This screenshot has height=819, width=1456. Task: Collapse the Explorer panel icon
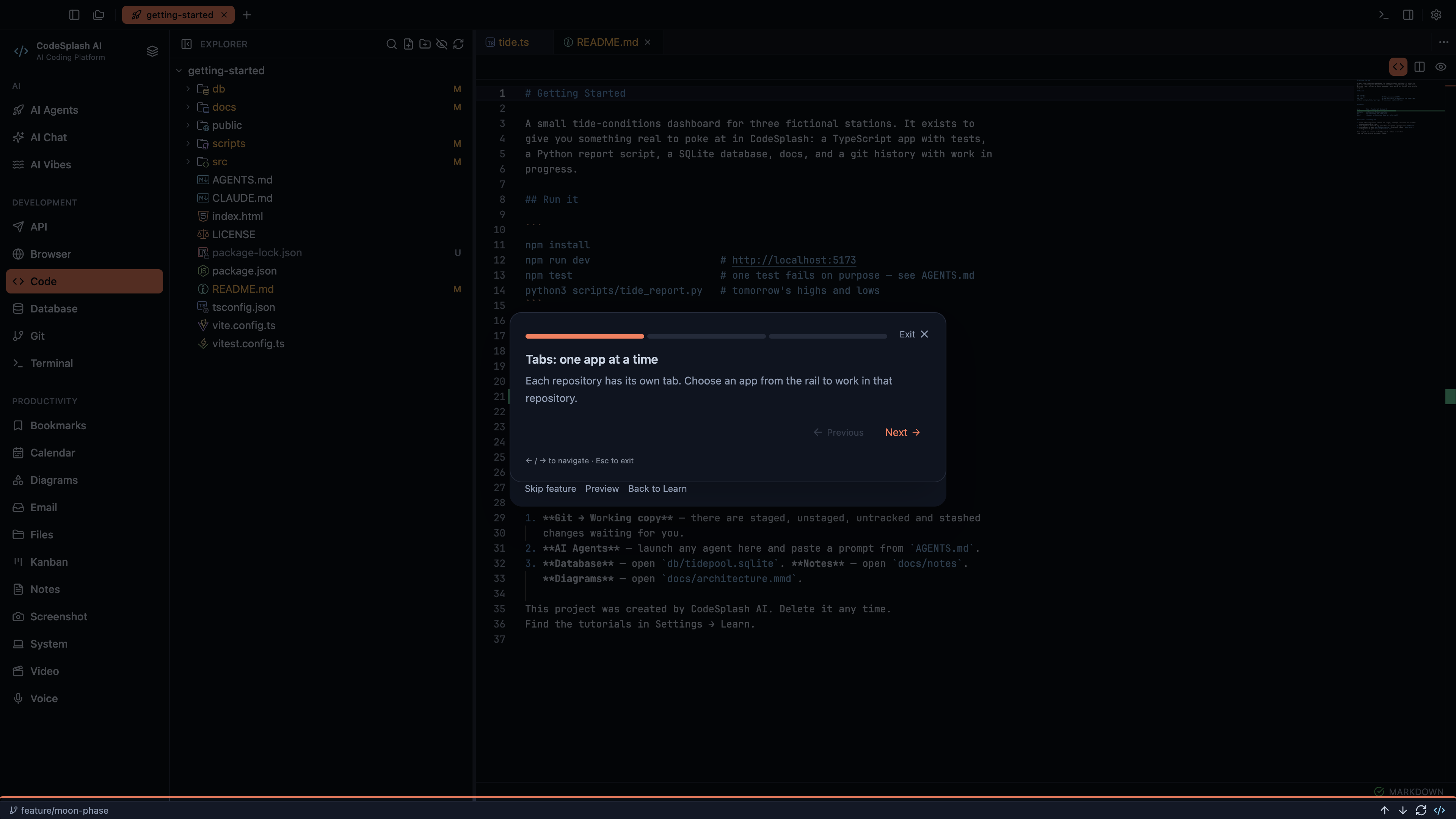tap(187, 44)
